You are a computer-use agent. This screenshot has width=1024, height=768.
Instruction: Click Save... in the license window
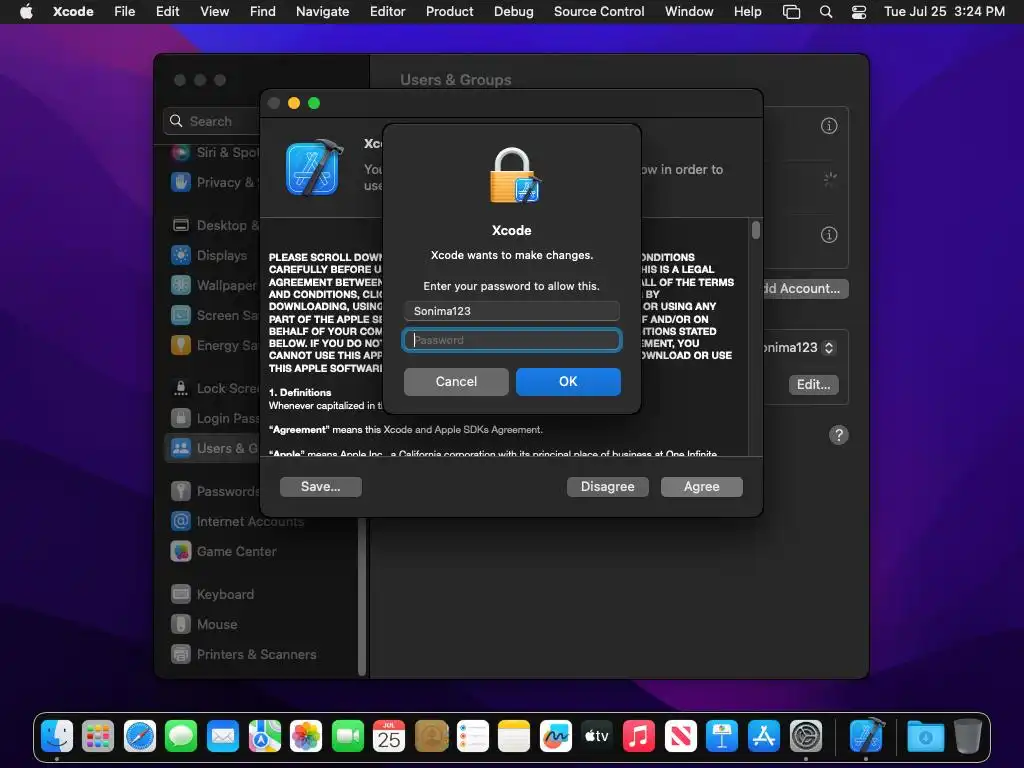point(321,487)
